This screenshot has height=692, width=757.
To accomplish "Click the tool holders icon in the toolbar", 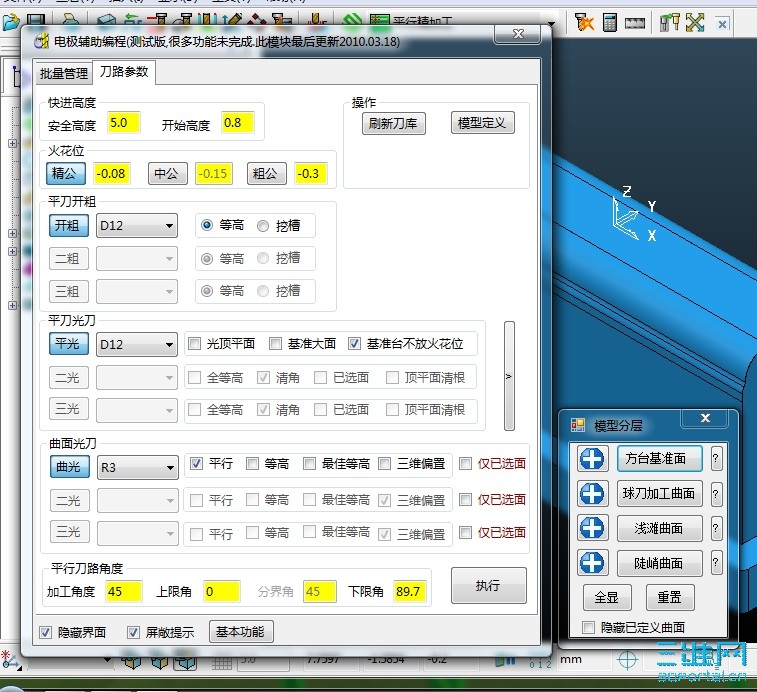I will pos(670,22).
